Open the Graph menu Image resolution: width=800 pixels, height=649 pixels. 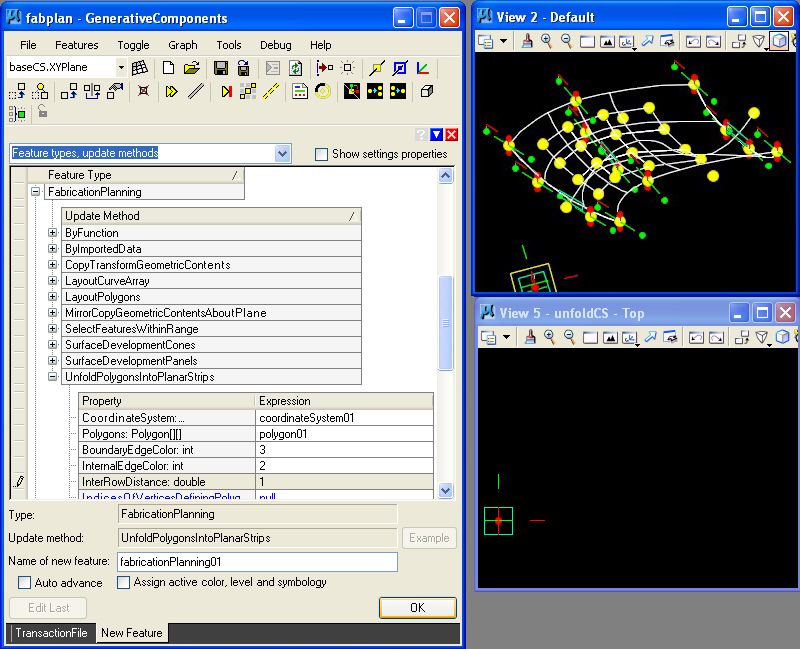tap(183, 45)
